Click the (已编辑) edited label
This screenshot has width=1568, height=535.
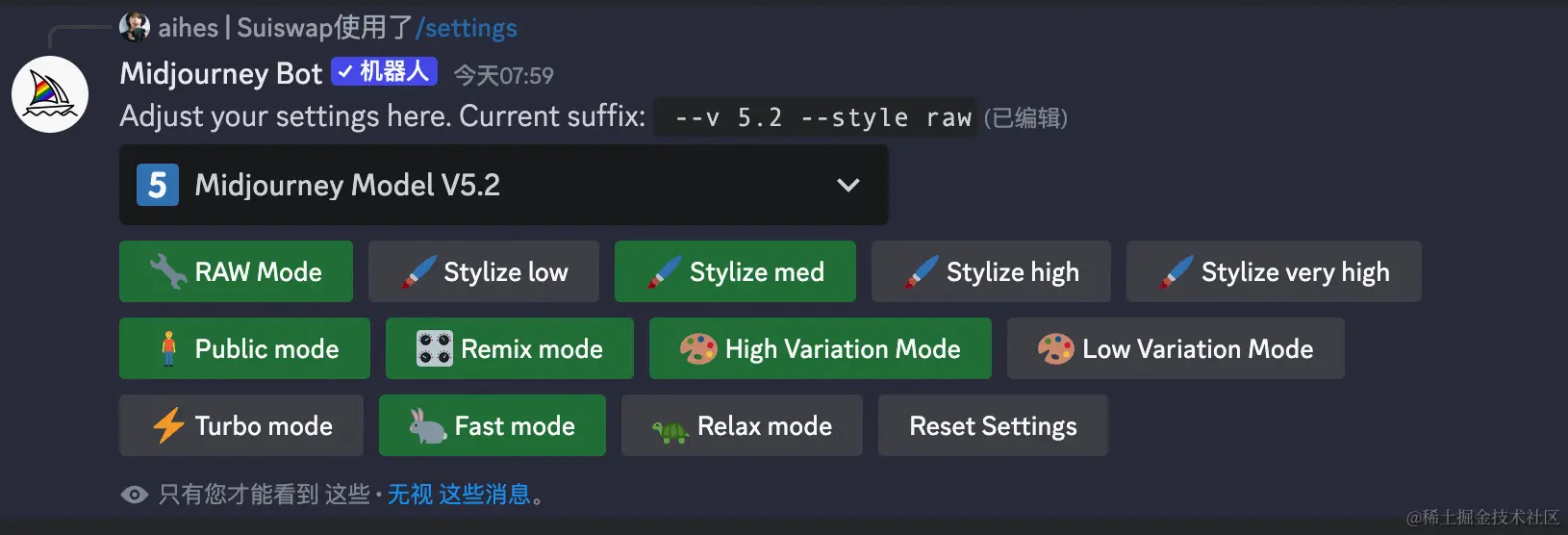tap(1025, 118)
